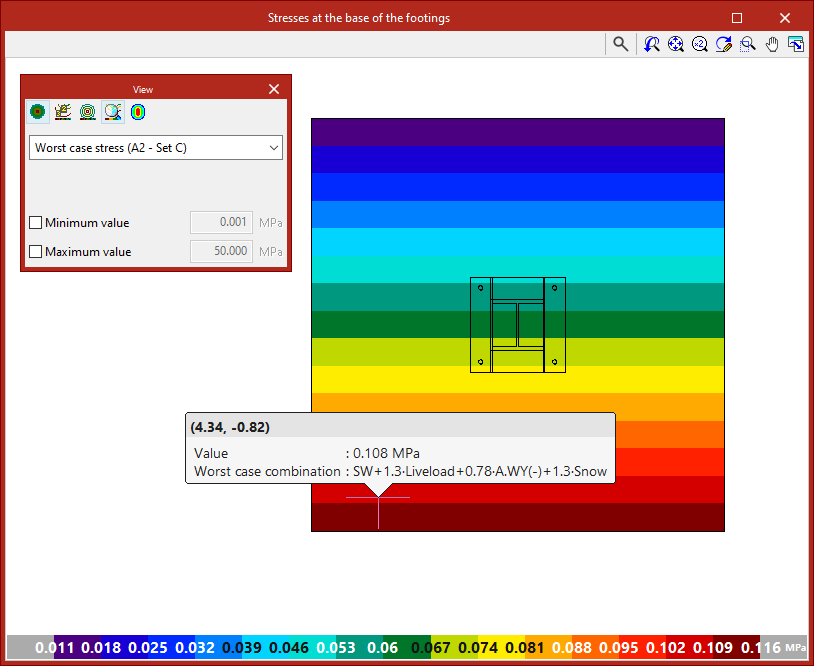Toggle the contour isolines view icon
Viewport: 814px width, 666px height.
[88, 112]
